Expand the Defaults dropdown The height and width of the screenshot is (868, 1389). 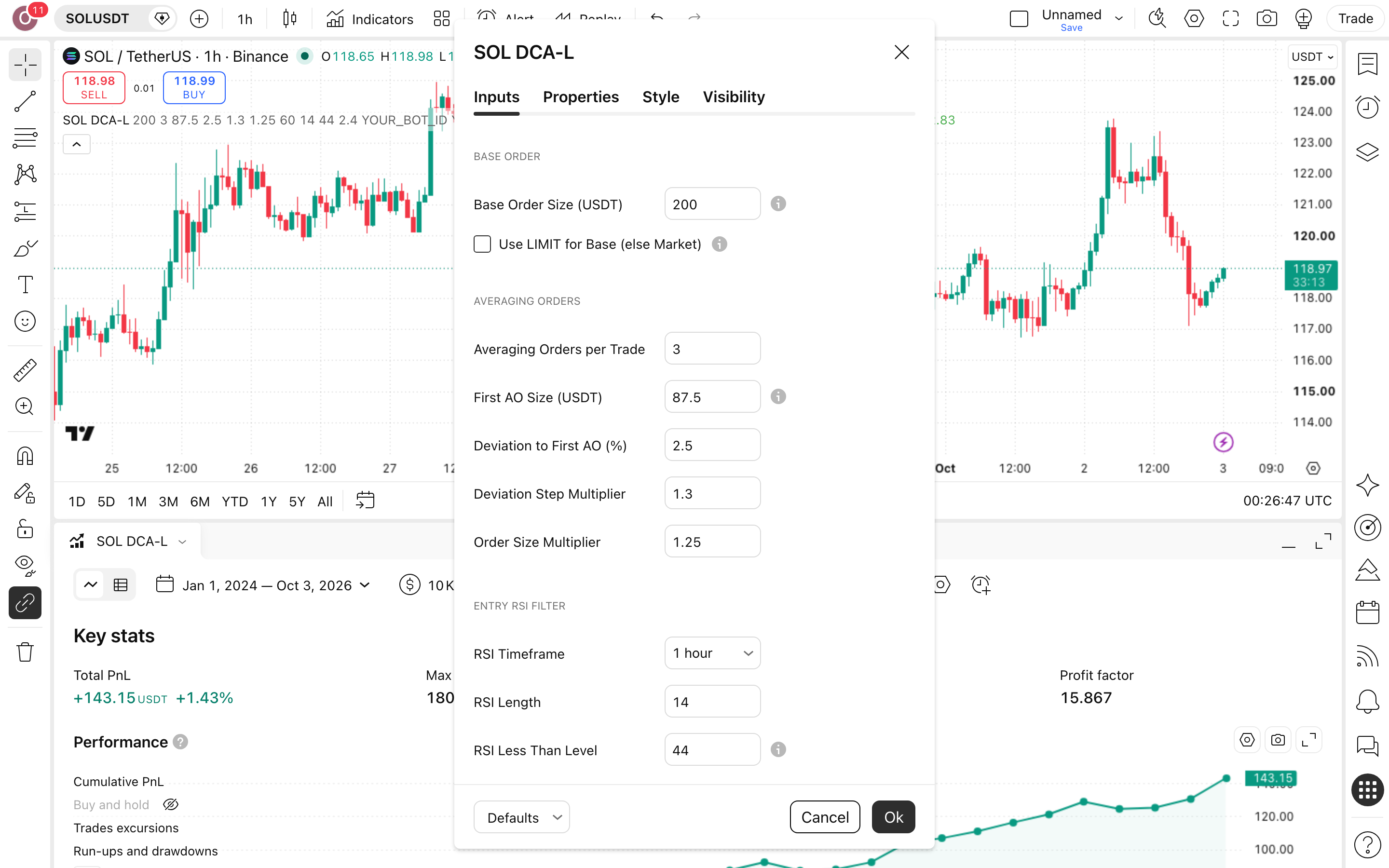click(x=521, y=817)
